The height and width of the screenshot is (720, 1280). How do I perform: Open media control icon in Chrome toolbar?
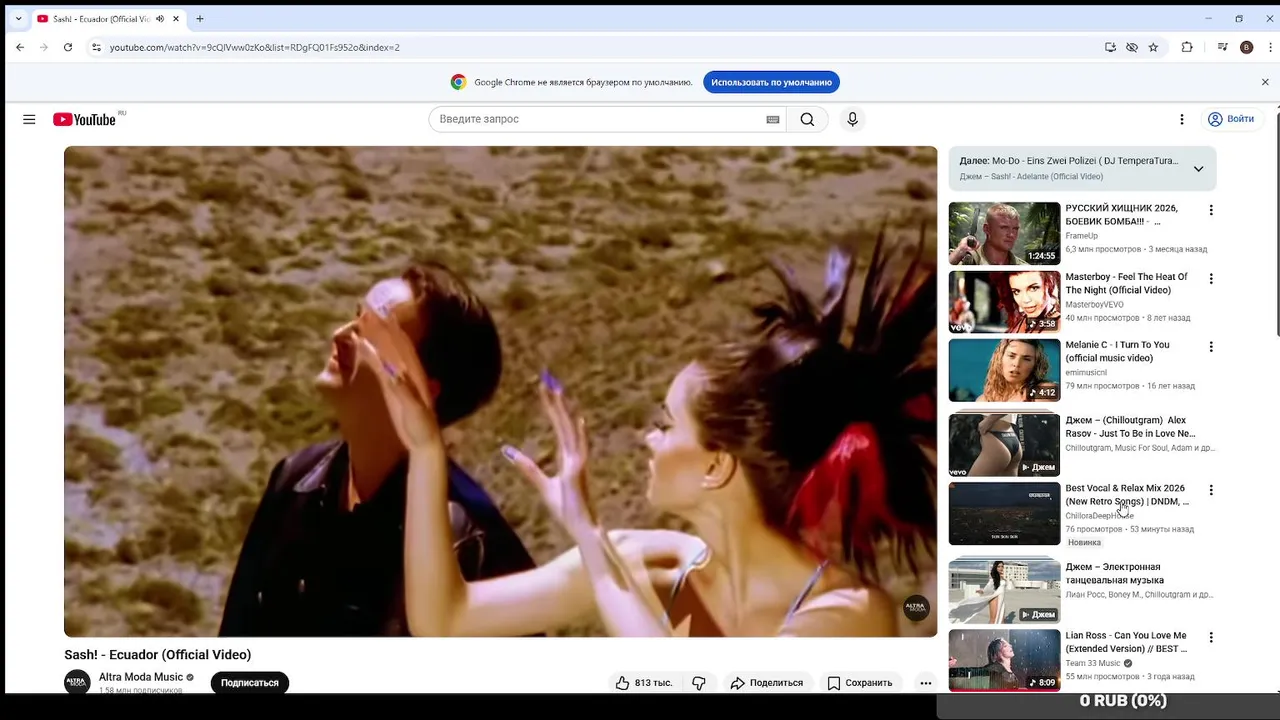(x=1222, y=47)
